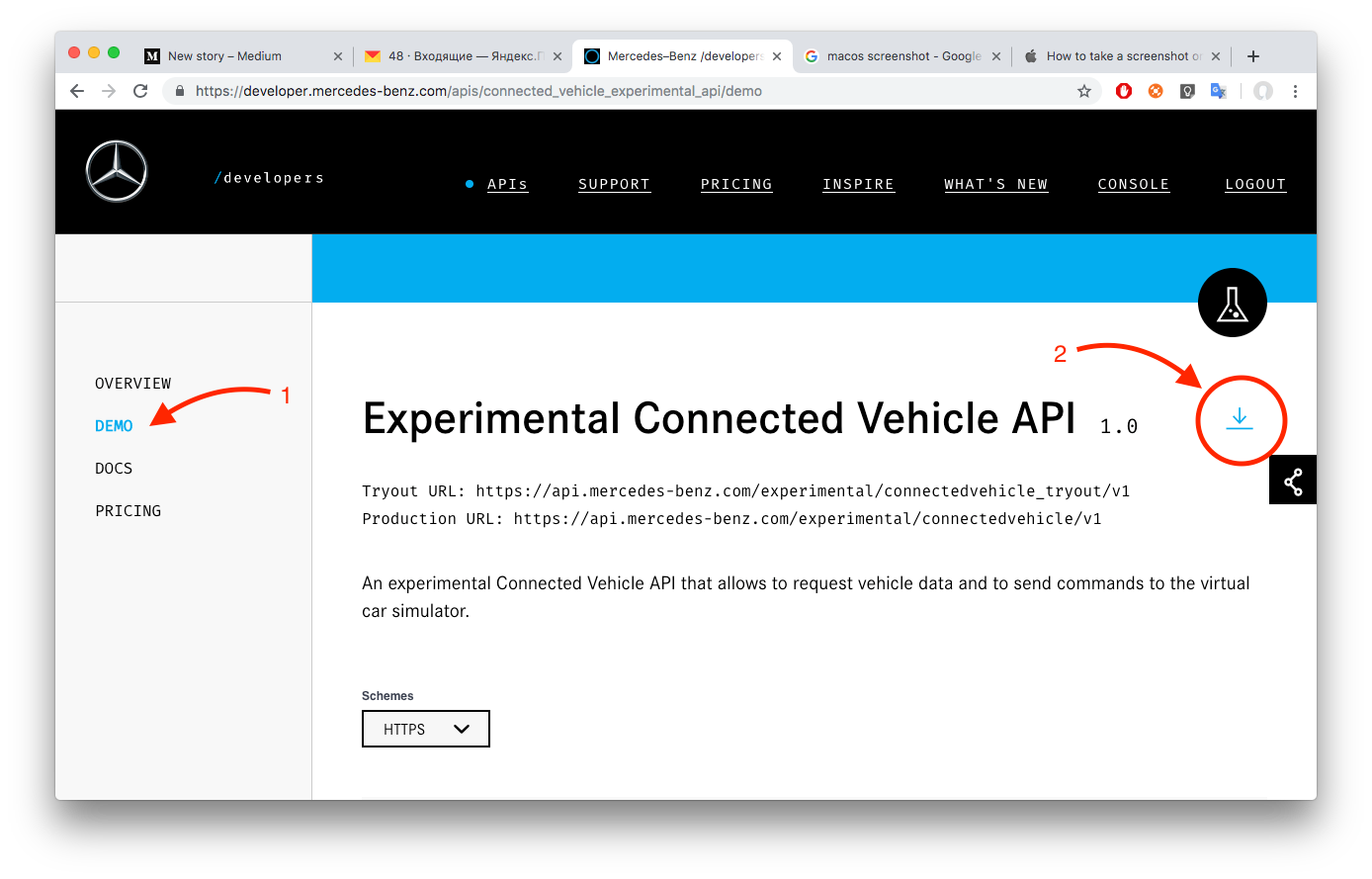This screenshot has width=1372, height=879.
Task: Click the Google Translate extension icon
Action: [x=1219, y=91]
